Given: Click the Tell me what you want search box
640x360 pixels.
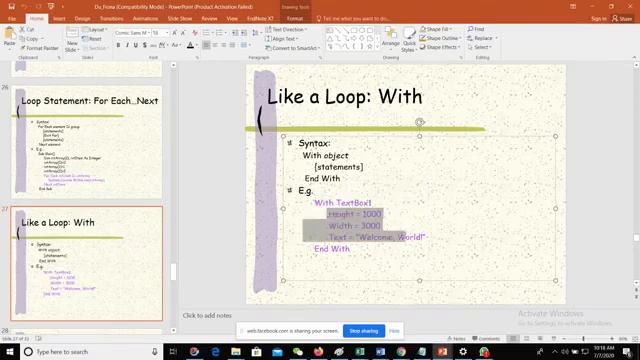Looking at the screenshot, I should click(354, 18).
